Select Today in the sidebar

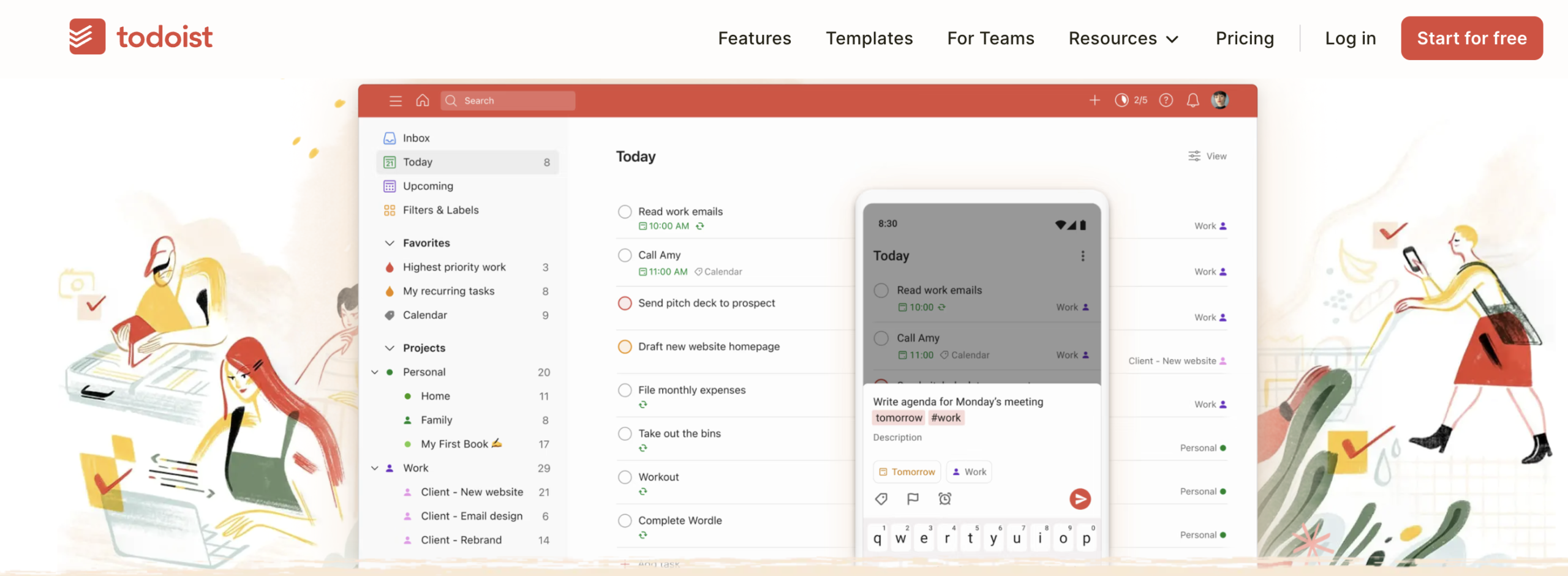tap(467, 162)
